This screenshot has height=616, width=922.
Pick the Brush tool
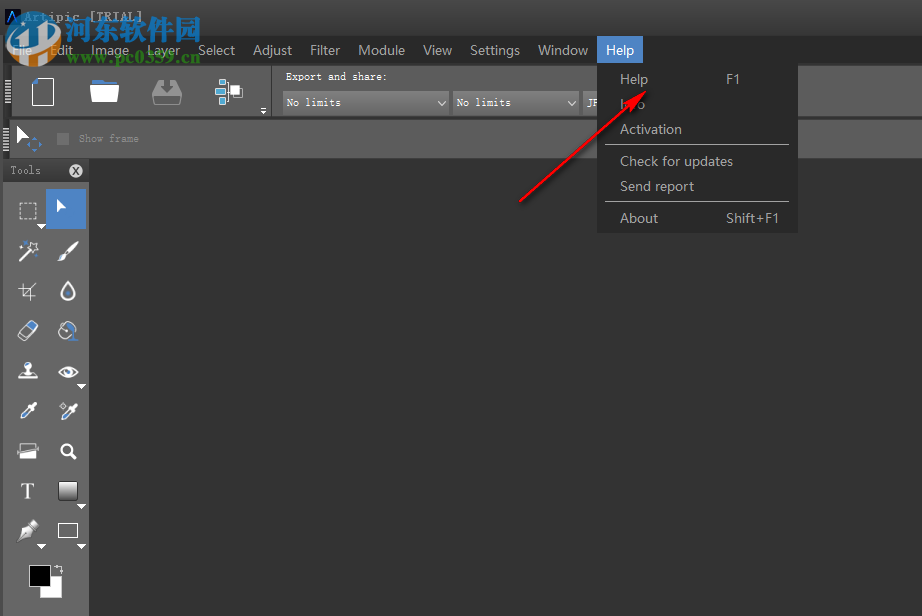coord(68,251)
